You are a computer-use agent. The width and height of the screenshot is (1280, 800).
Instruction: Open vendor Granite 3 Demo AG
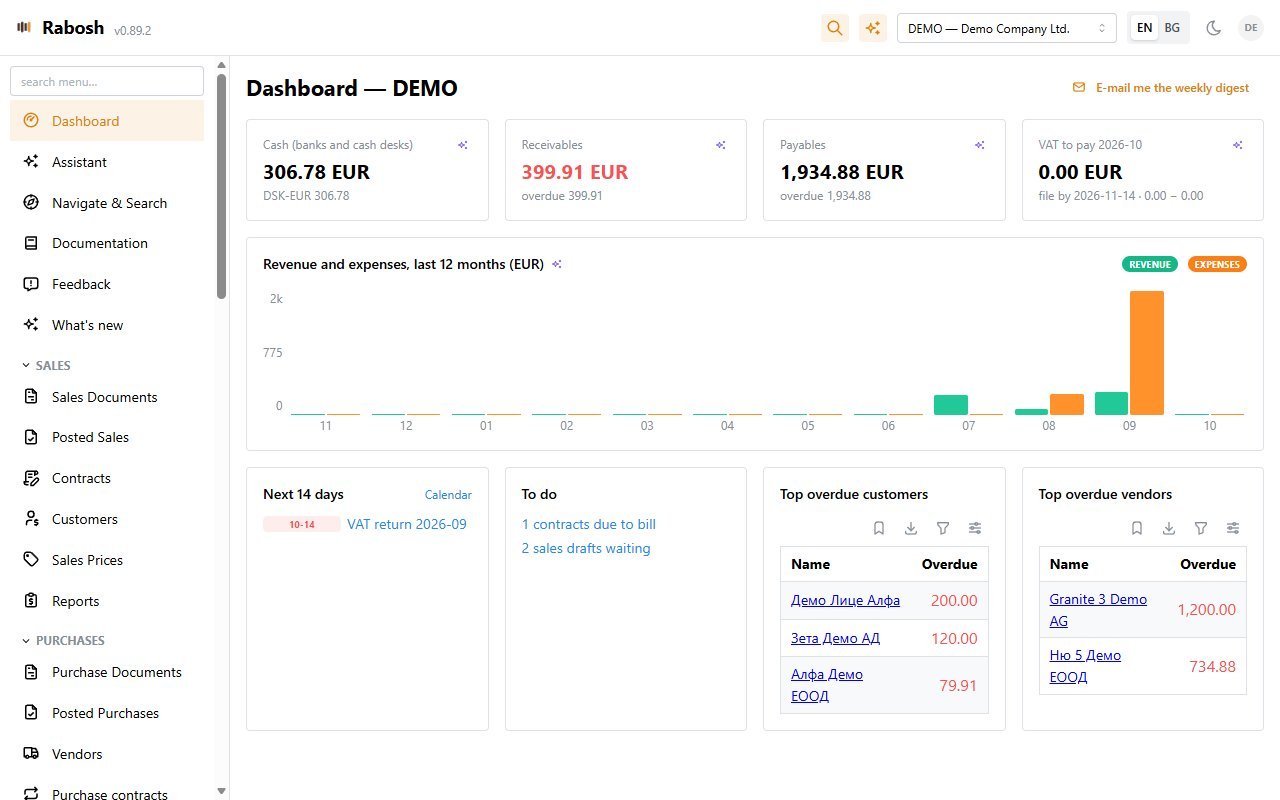point(1098,610)
